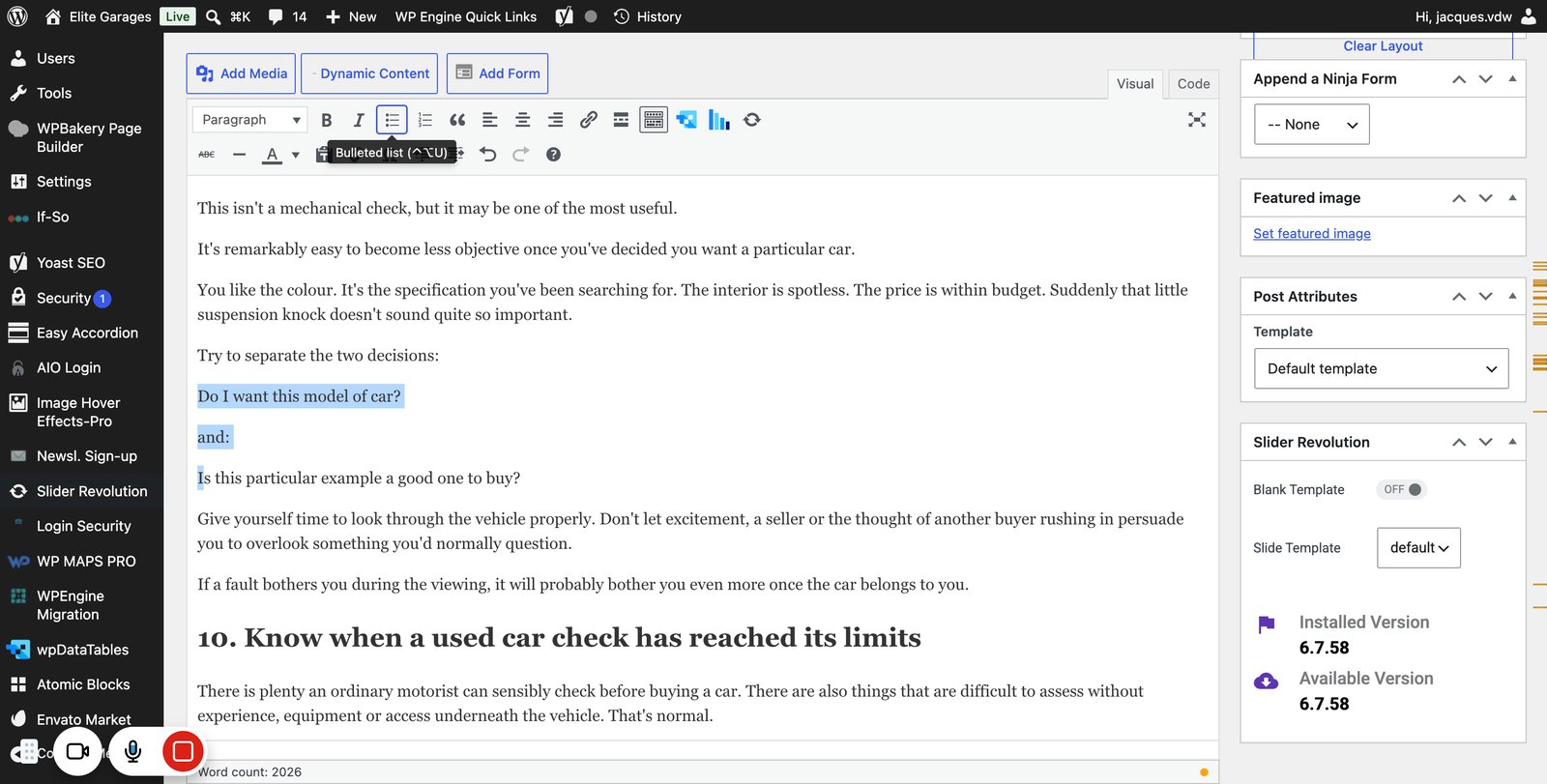This screenshot has height=784, width=1547.
Task: Toggle the recording microphone
Action: (x=132, y=751)
